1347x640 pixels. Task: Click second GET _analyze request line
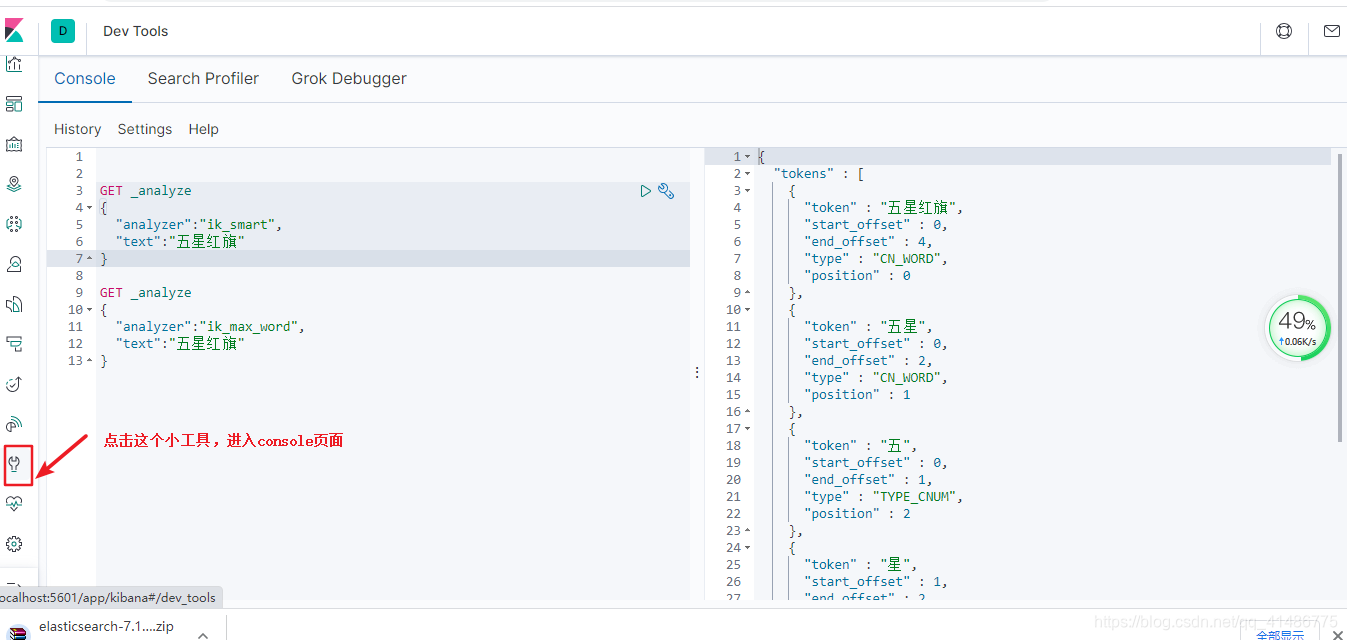145,293
